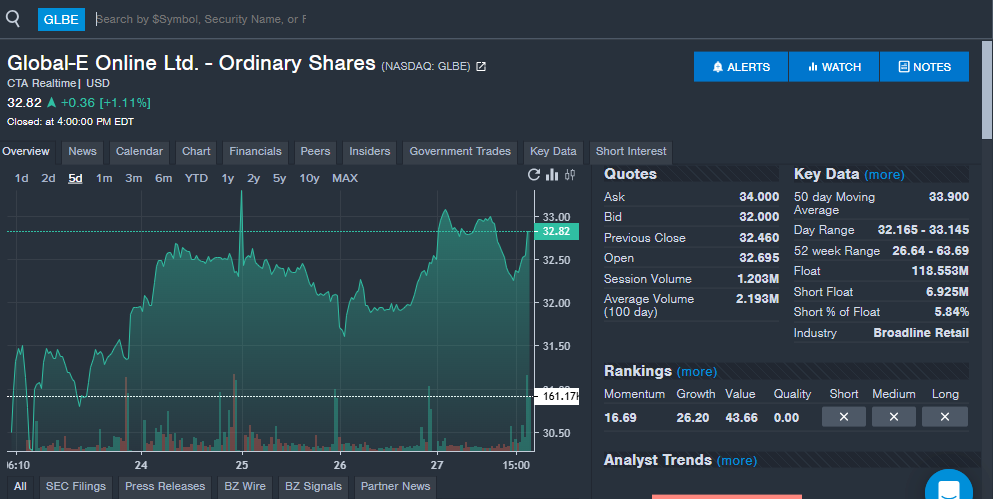Click the Value score 43.66
The width and height of the screenshot is (993, 499).
[741, 417]
